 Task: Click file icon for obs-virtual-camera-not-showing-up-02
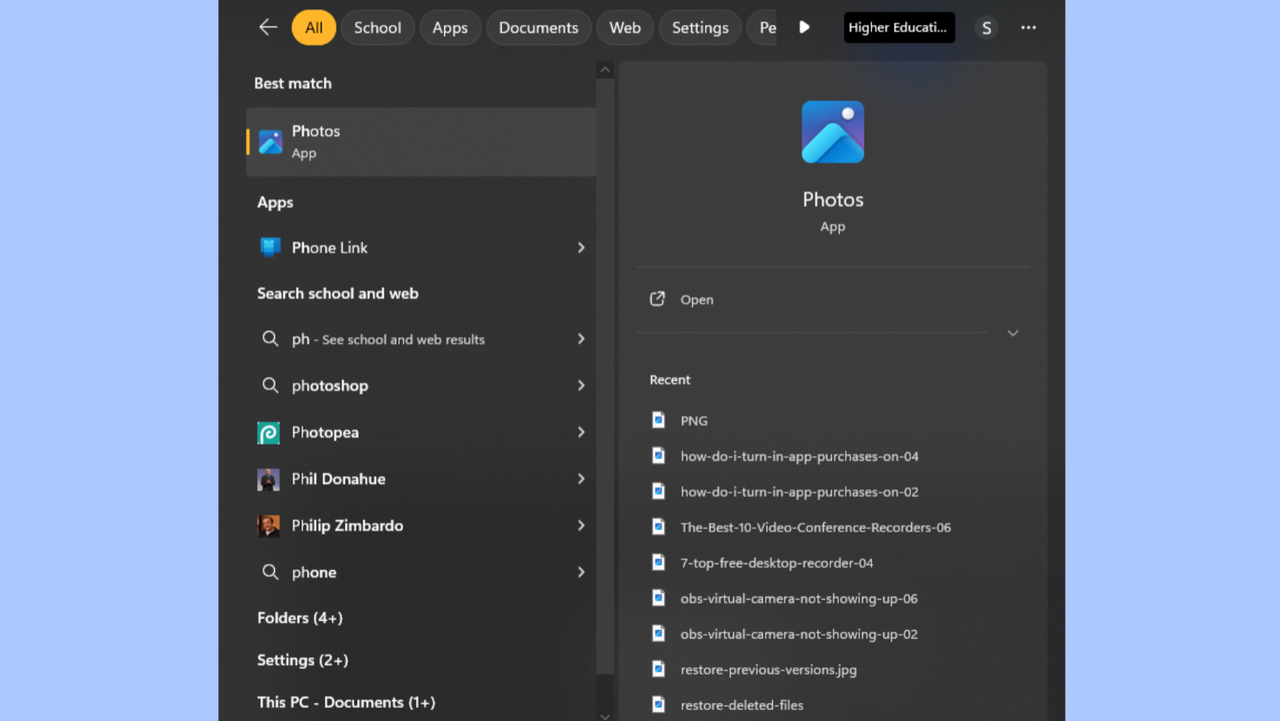coord(658,633)
